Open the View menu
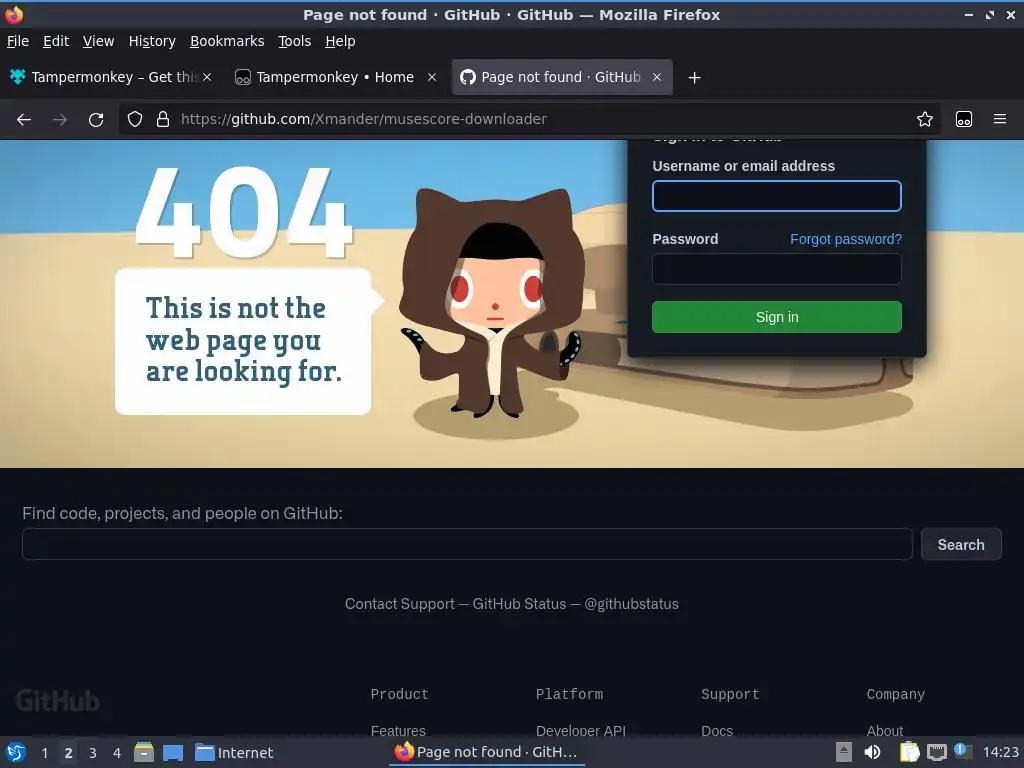The height and width of the screenshot is (768, 1024). click(x=98, y=41)
